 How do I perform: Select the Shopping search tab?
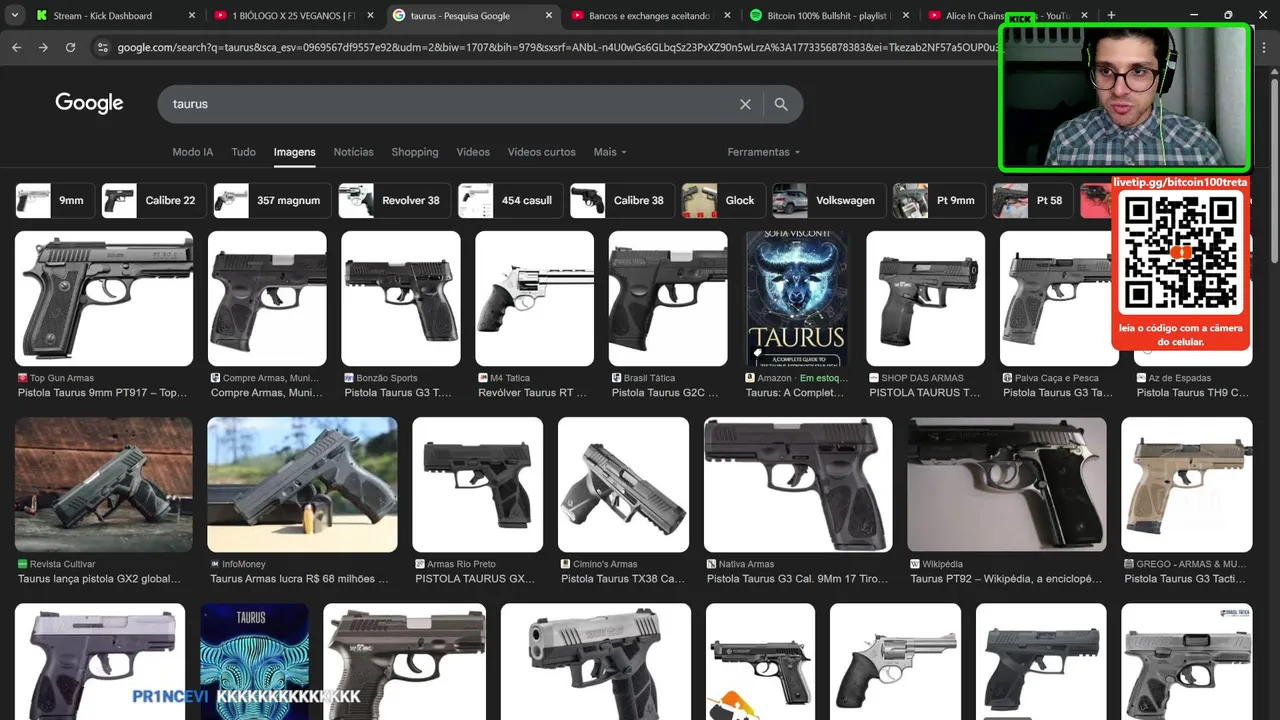tap(415, 152)
